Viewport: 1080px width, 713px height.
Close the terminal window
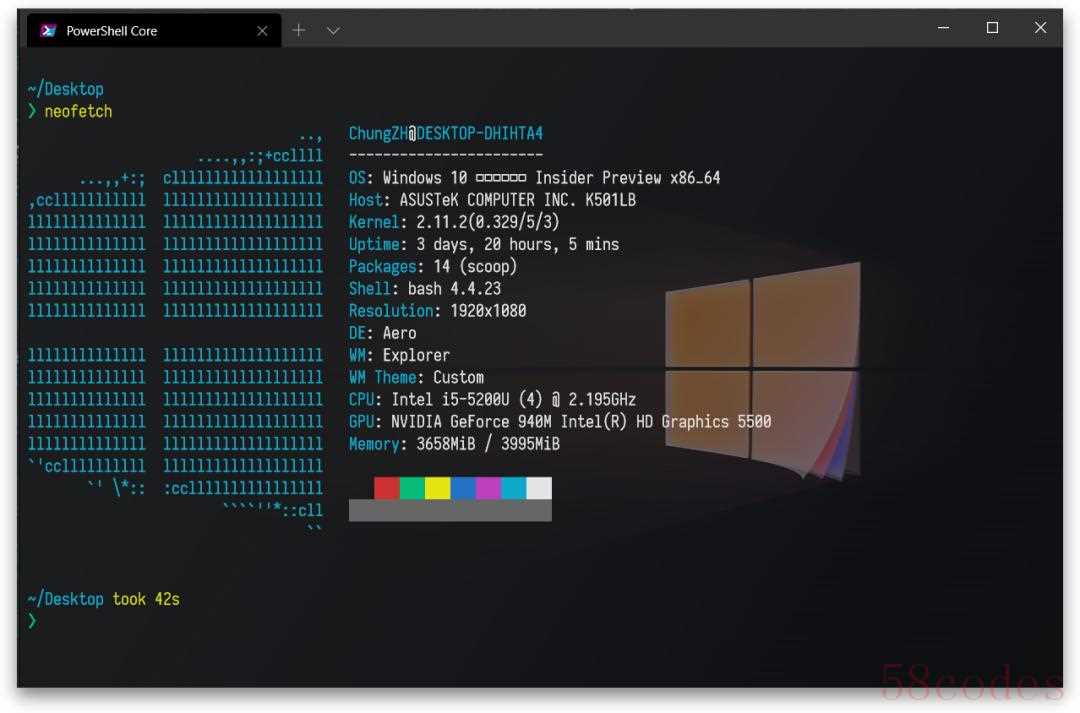pyautogui.click(x=1040, y=29)
